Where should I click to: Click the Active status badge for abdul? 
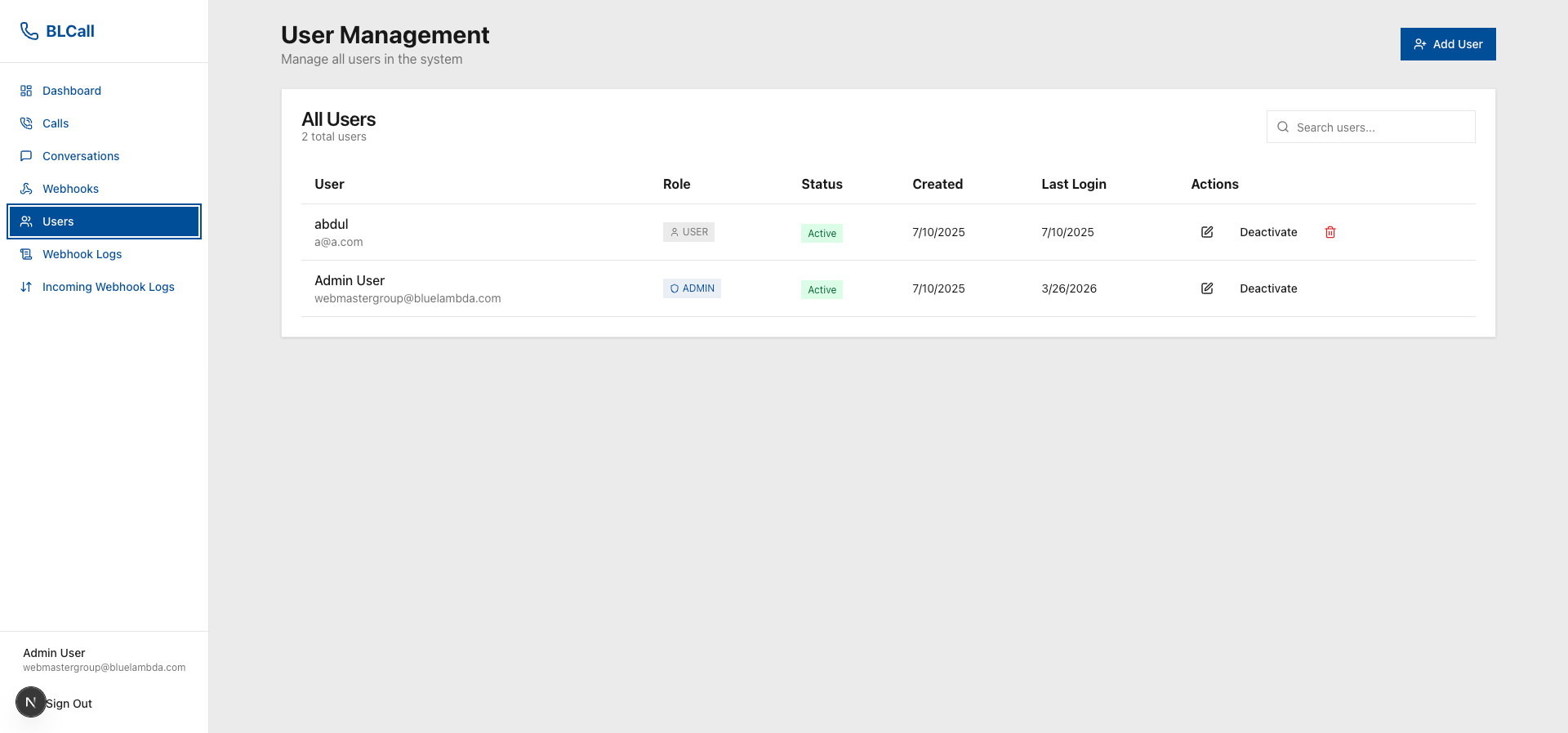coord(822,233)
